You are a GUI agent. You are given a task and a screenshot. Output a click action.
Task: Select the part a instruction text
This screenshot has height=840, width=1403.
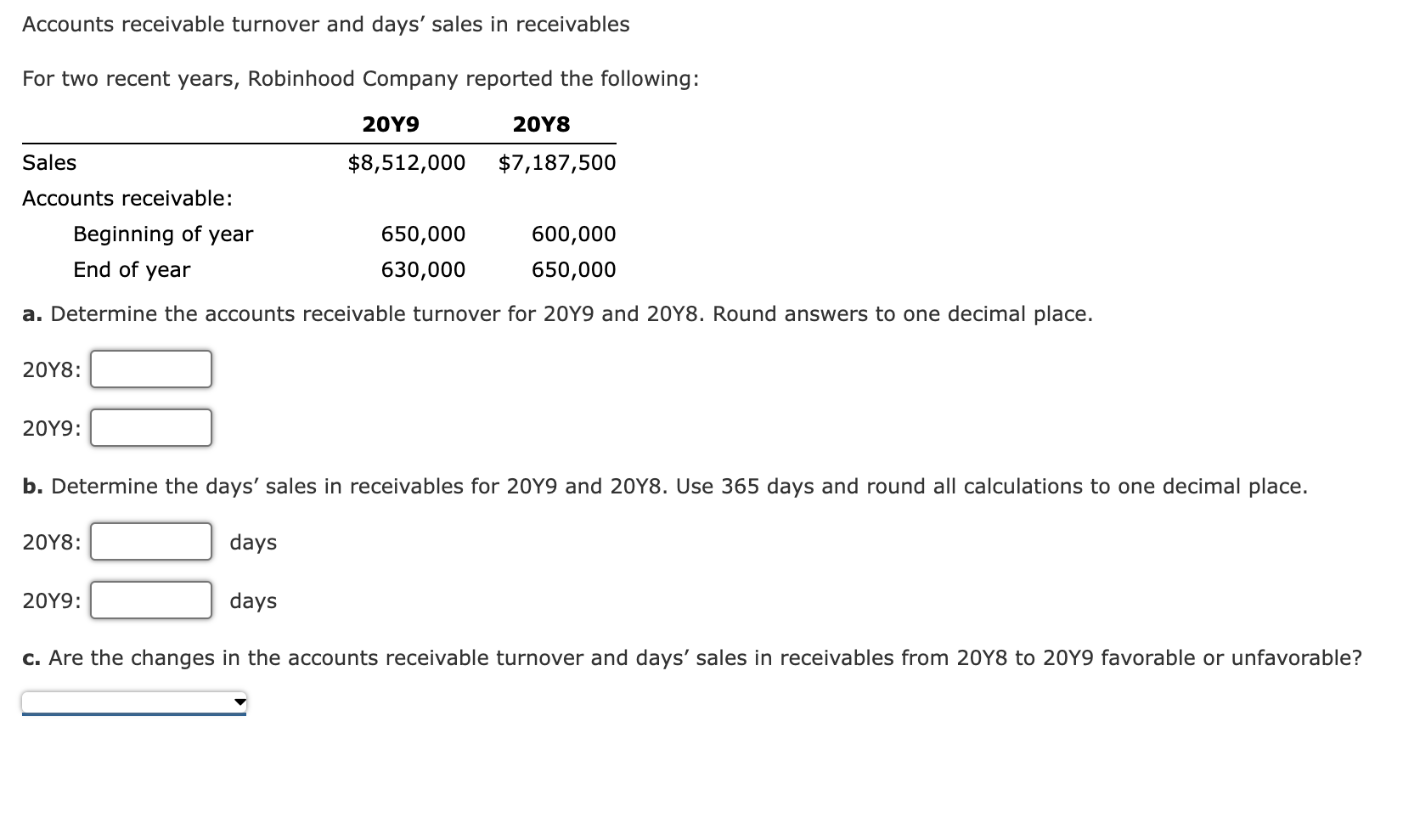pyautogui.click(x=556, y=313)
